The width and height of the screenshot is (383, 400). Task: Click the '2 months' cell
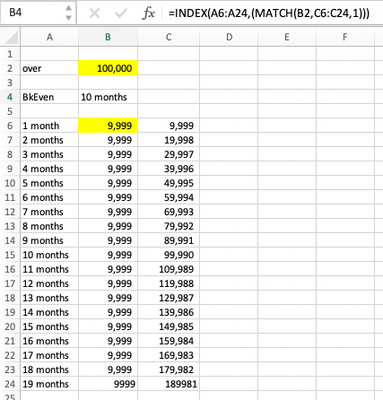[50, 140]
